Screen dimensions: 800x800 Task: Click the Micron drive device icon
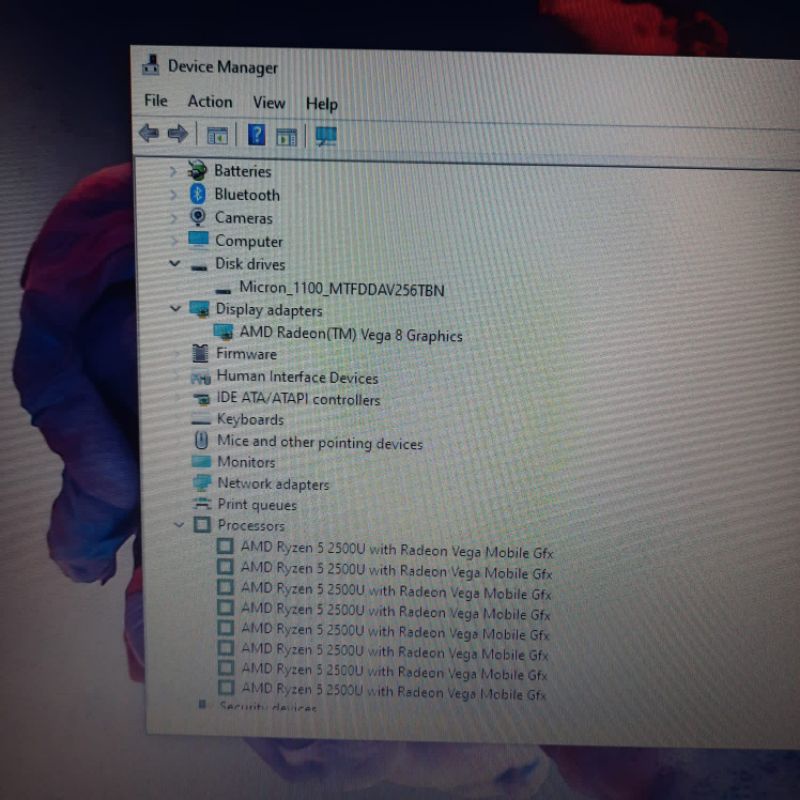click(x=223, y=291)
